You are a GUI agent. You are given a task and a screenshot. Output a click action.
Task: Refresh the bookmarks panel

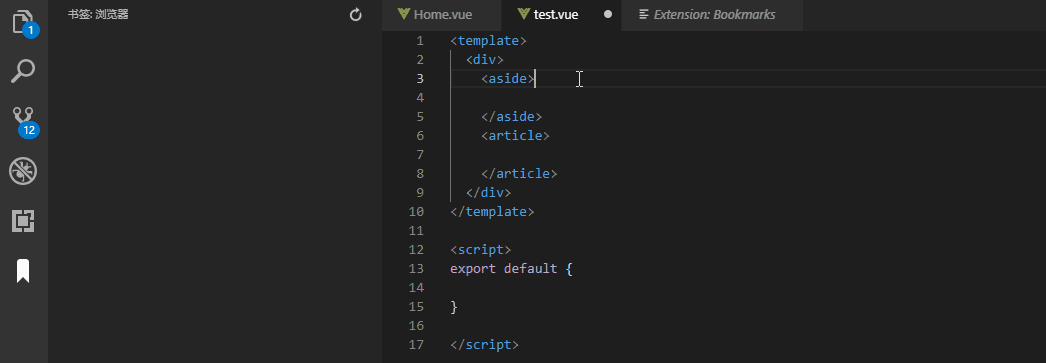coord(356,15)
